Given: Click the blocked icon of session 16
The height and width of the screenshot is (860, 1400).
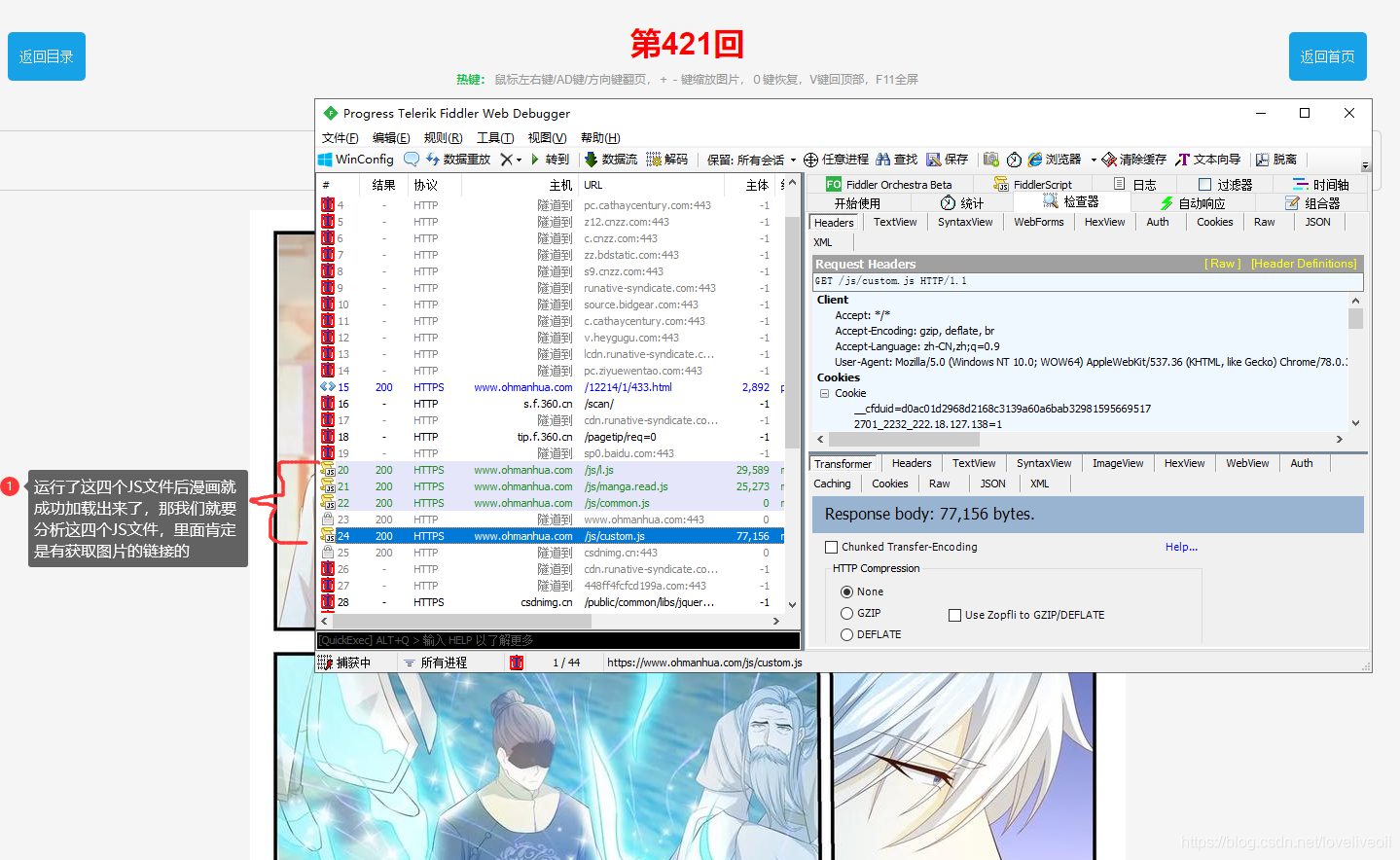Looking at the screenshot, I should tap(328, 404).
